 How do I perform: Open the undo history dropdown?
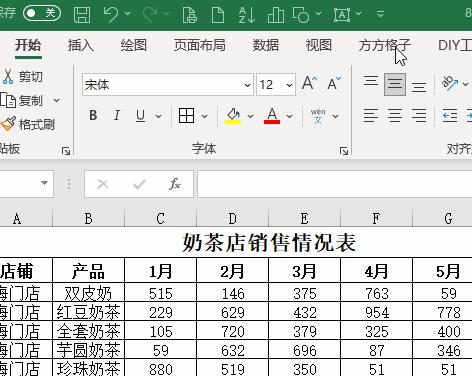click(x=127, y=14)
